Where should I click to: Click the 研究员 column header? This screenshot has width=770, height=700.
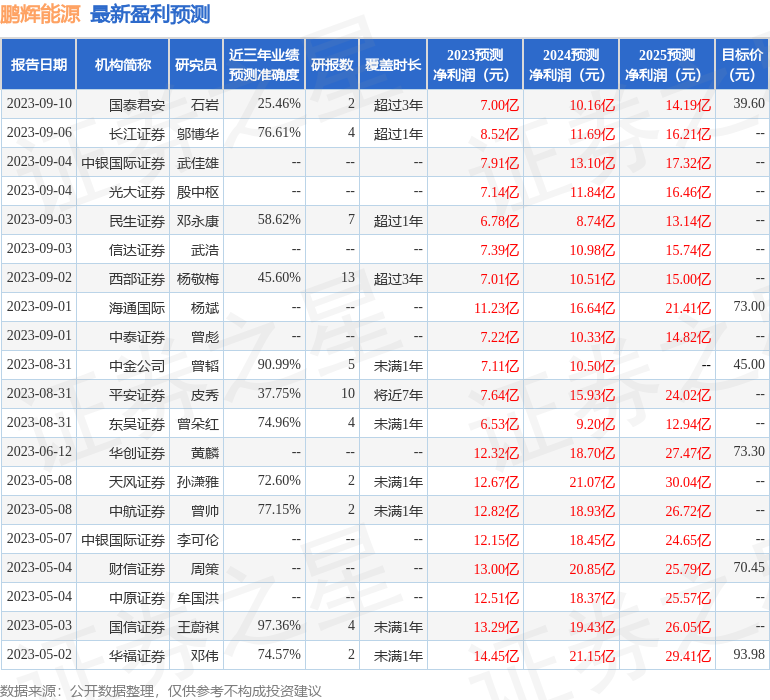tap(196, 65)
